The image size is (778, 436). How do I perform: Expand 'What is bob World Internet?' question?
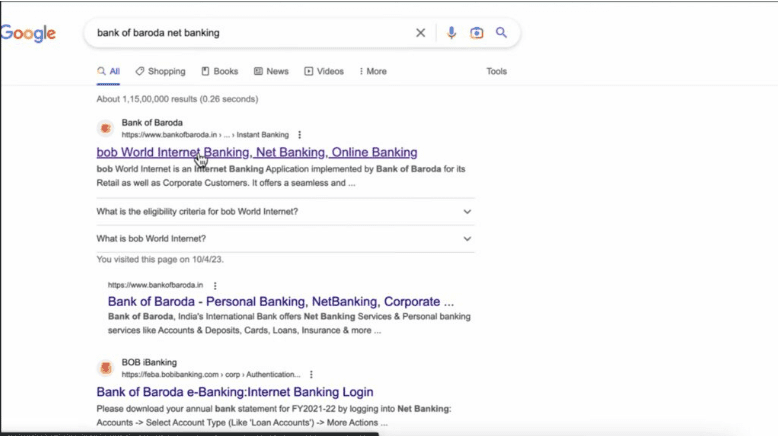tap(285, 239)
